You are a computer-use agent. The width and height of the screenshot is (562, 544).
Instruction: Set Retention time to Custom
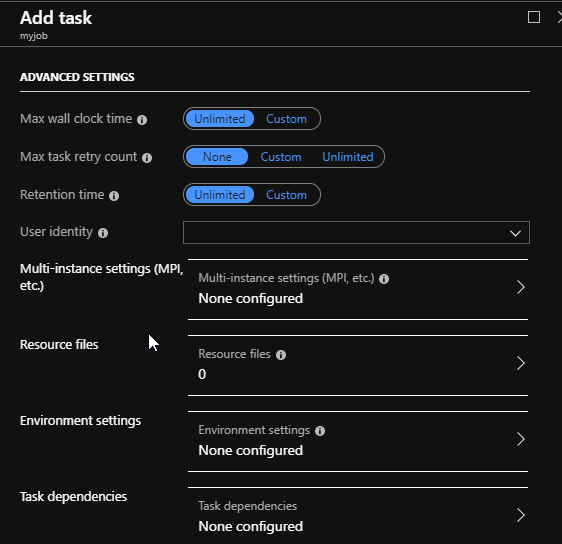[x=286, y=195]
